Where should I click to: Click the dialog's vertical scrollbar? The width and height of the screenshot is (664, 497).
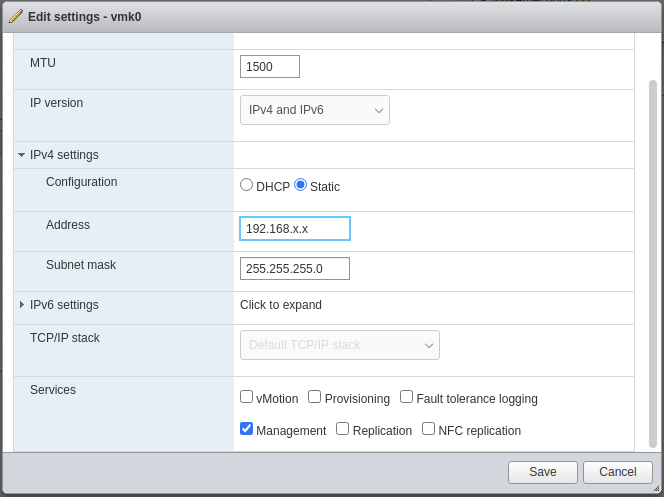[x=653, y=260]
